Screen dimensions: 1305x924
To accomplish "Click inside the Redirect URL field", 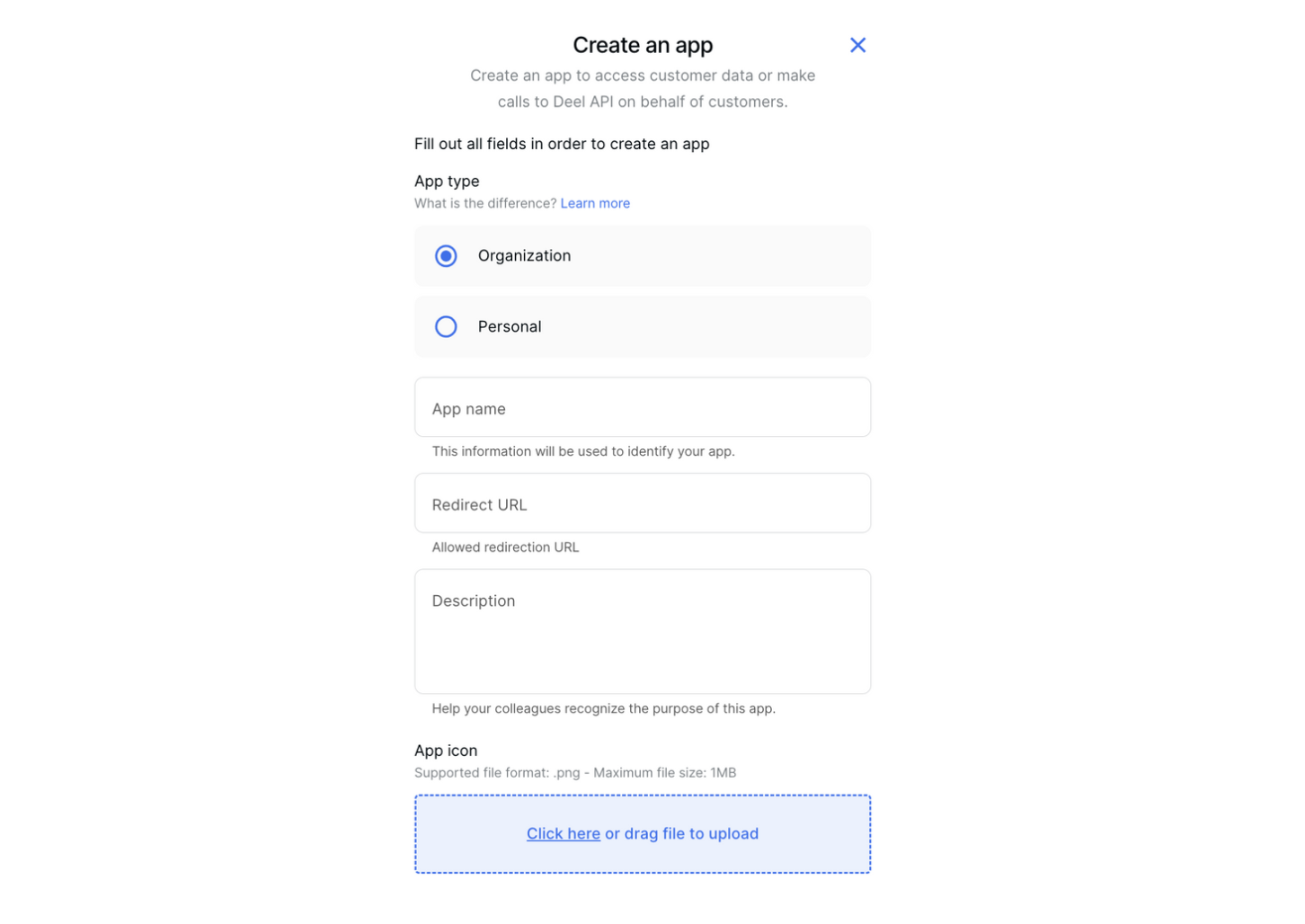I will click(x=643, y=502).
